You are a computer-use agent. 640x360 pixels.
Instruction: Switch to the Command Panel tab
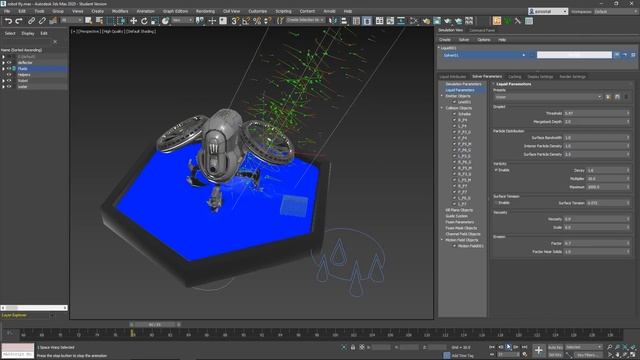(x=482, y=30)
